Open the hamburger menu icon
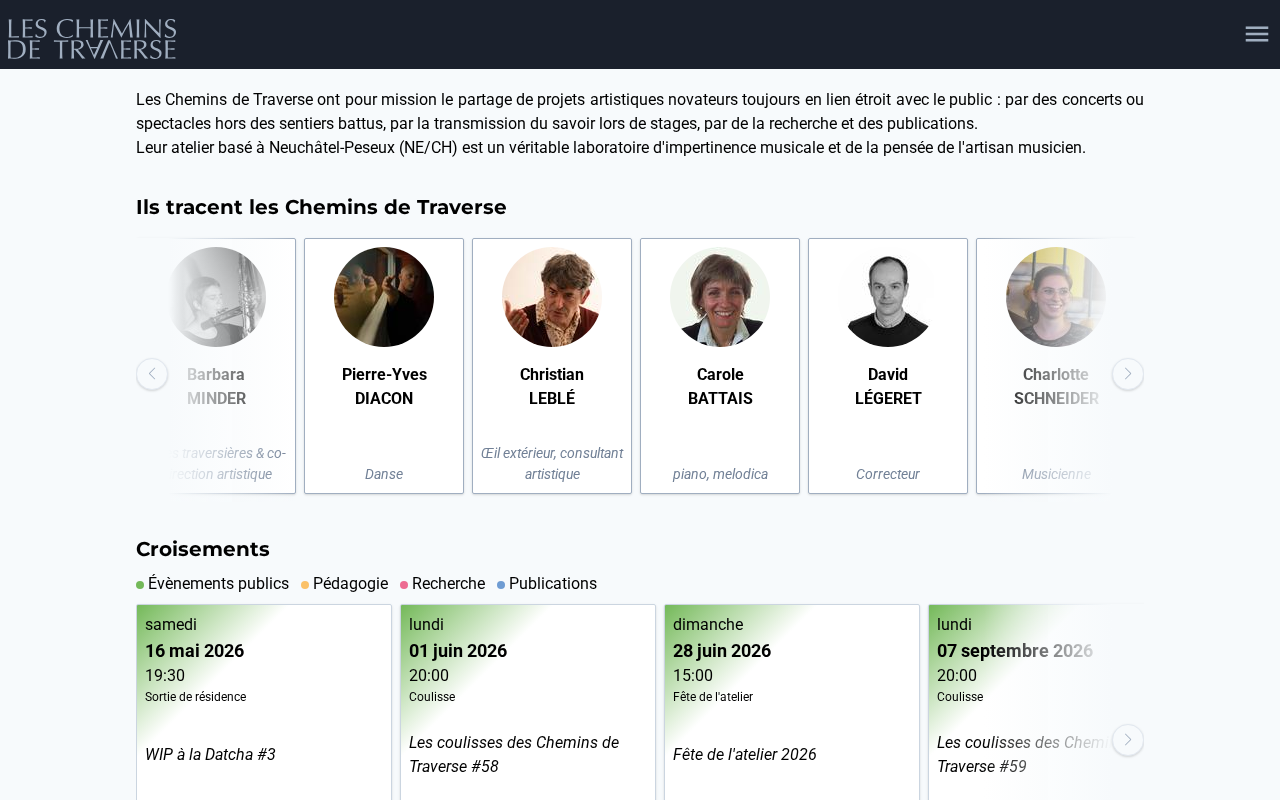The image size is (1280, 800). 1256,34
